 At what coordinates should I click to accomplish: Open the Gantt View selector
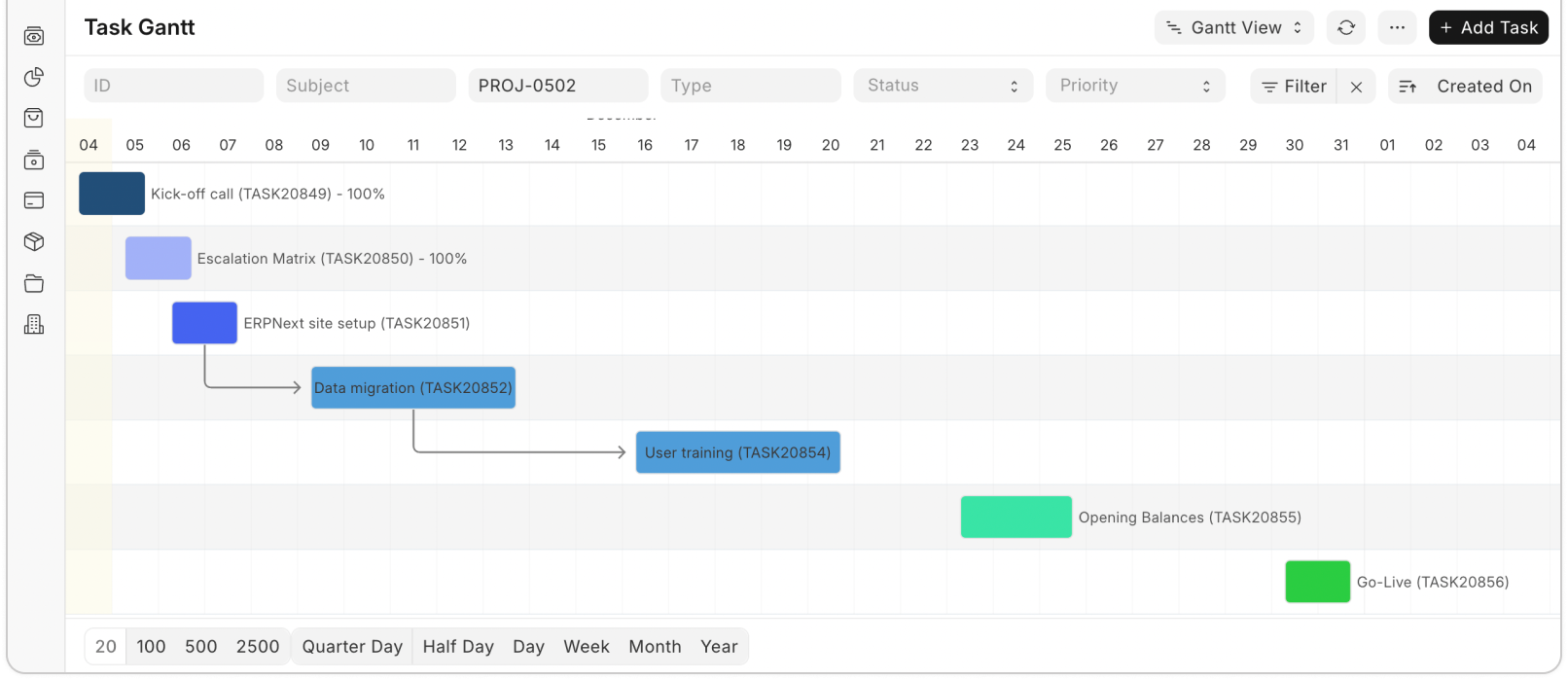1233,27
